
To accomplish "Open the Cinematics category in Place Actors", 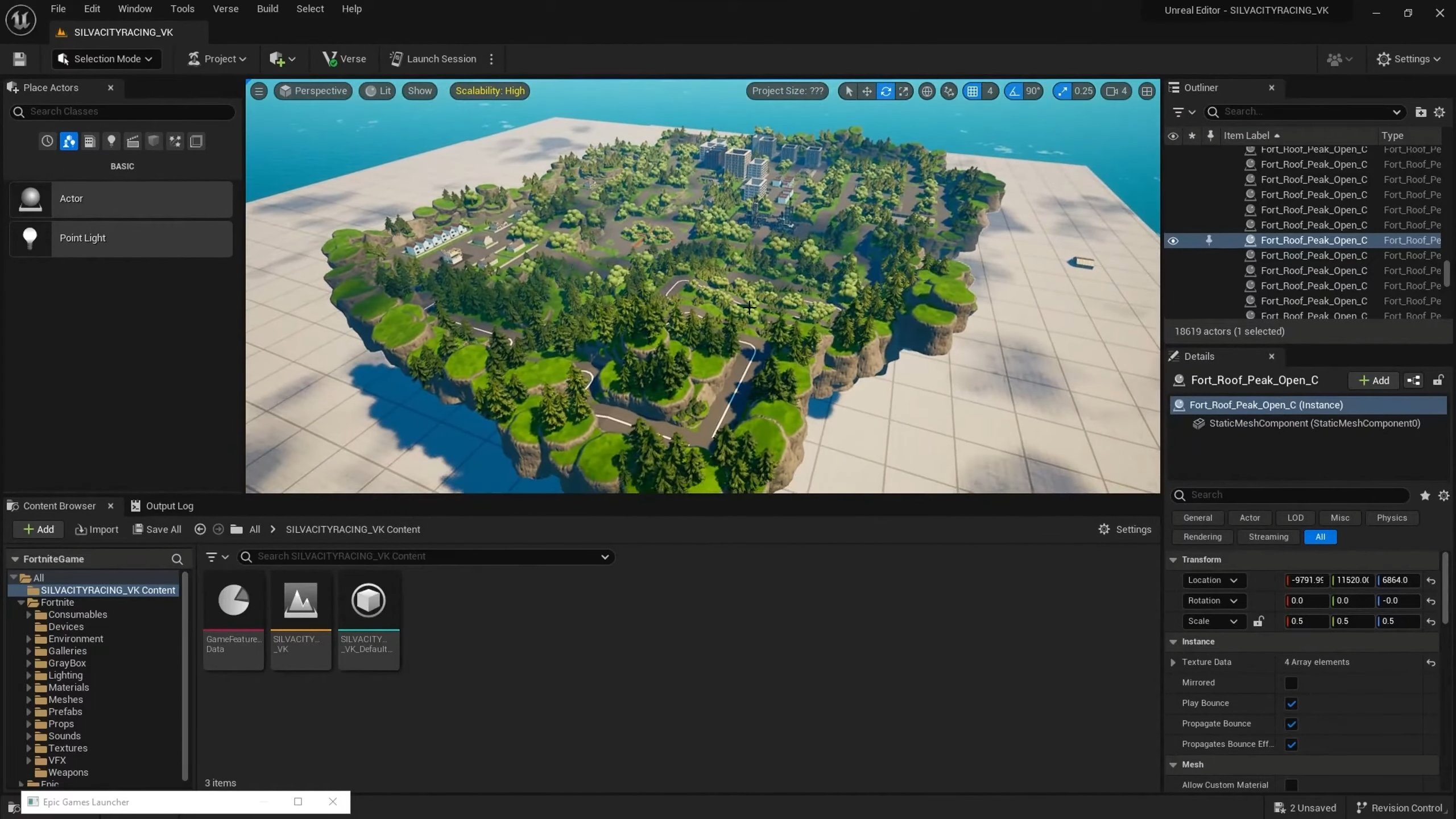I will (x=133, y=141).
